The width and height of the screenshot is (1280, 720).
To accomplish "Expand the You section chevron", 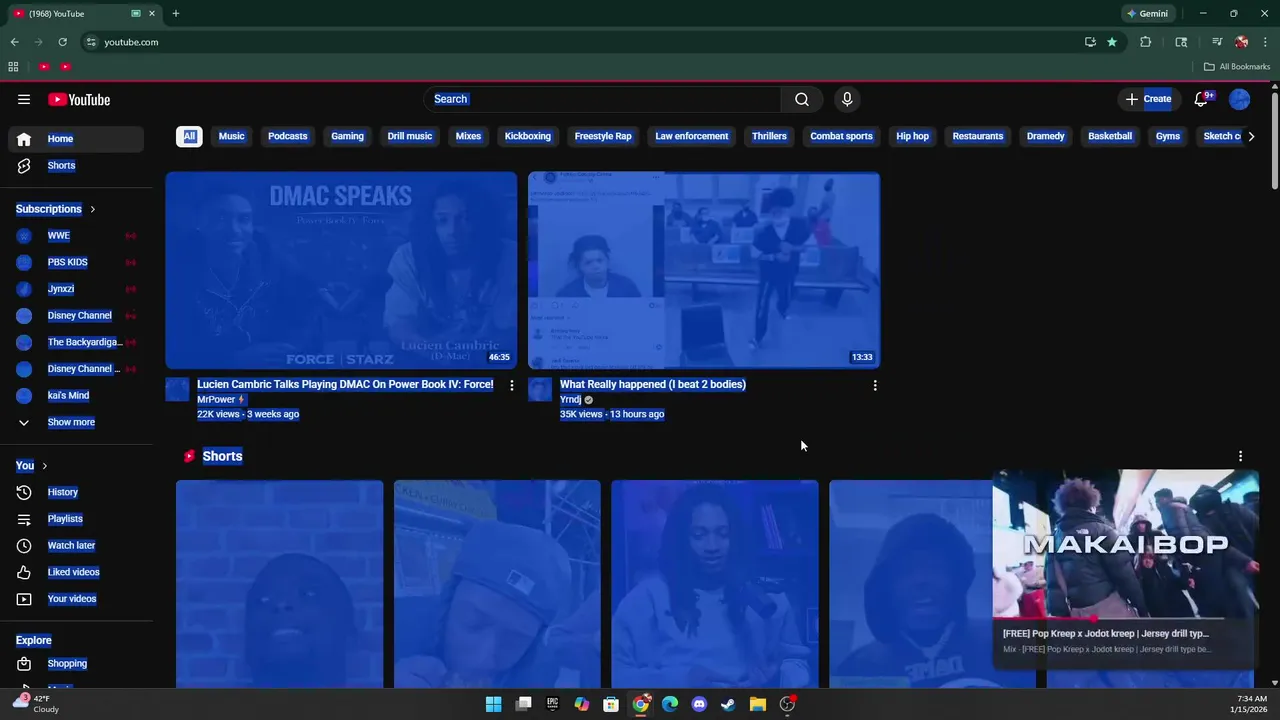I will (44, 466).
